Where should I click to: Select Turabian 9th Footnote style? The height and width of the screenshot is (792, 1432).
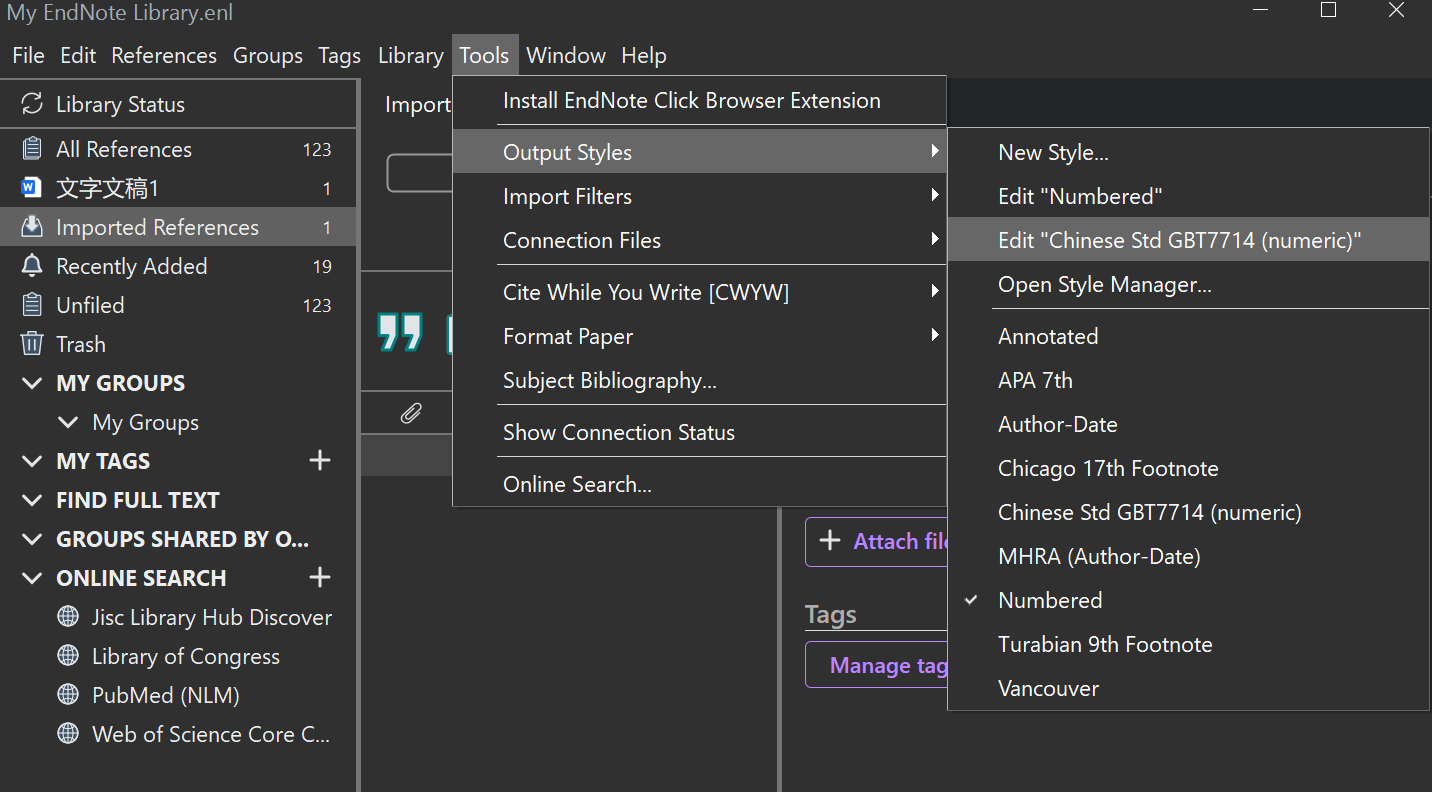[x=1188, y=644]
